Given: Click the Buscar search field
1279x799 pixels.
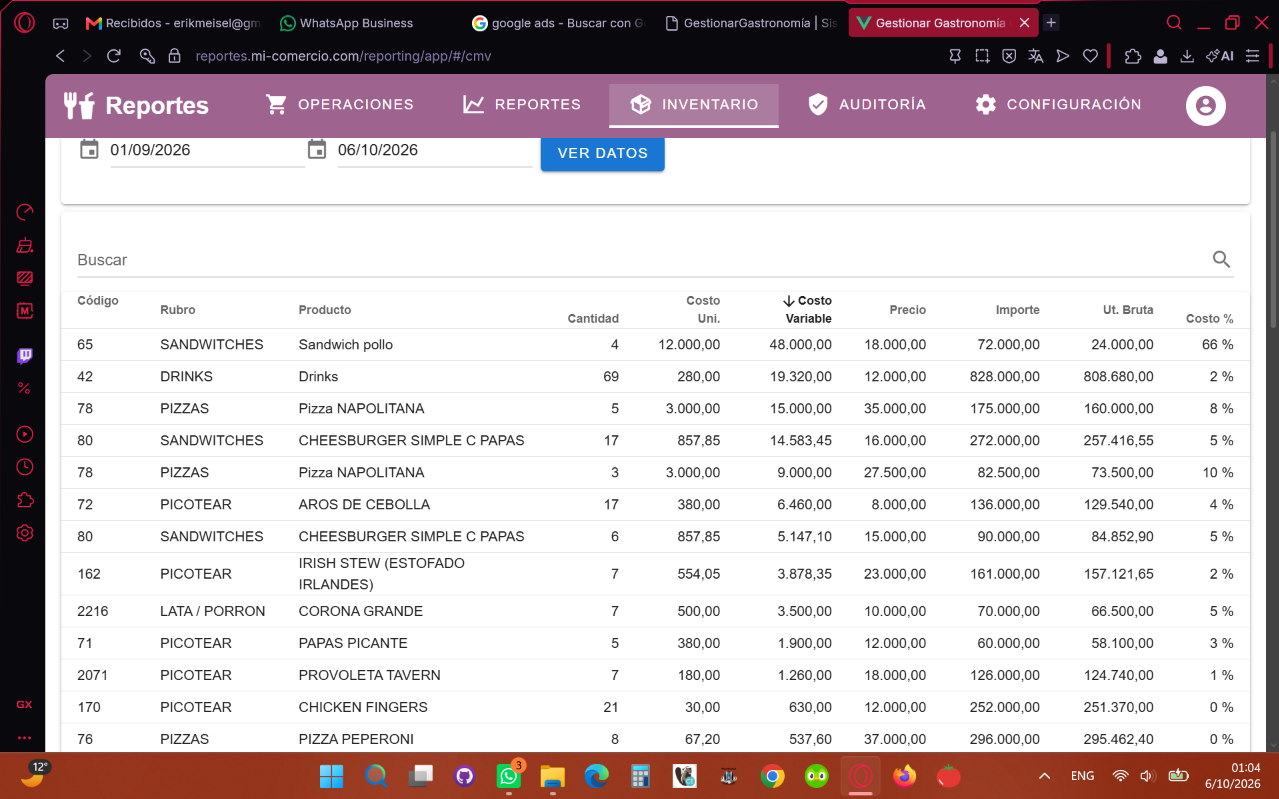Looking at the screenshot, I should coord(642,260).
